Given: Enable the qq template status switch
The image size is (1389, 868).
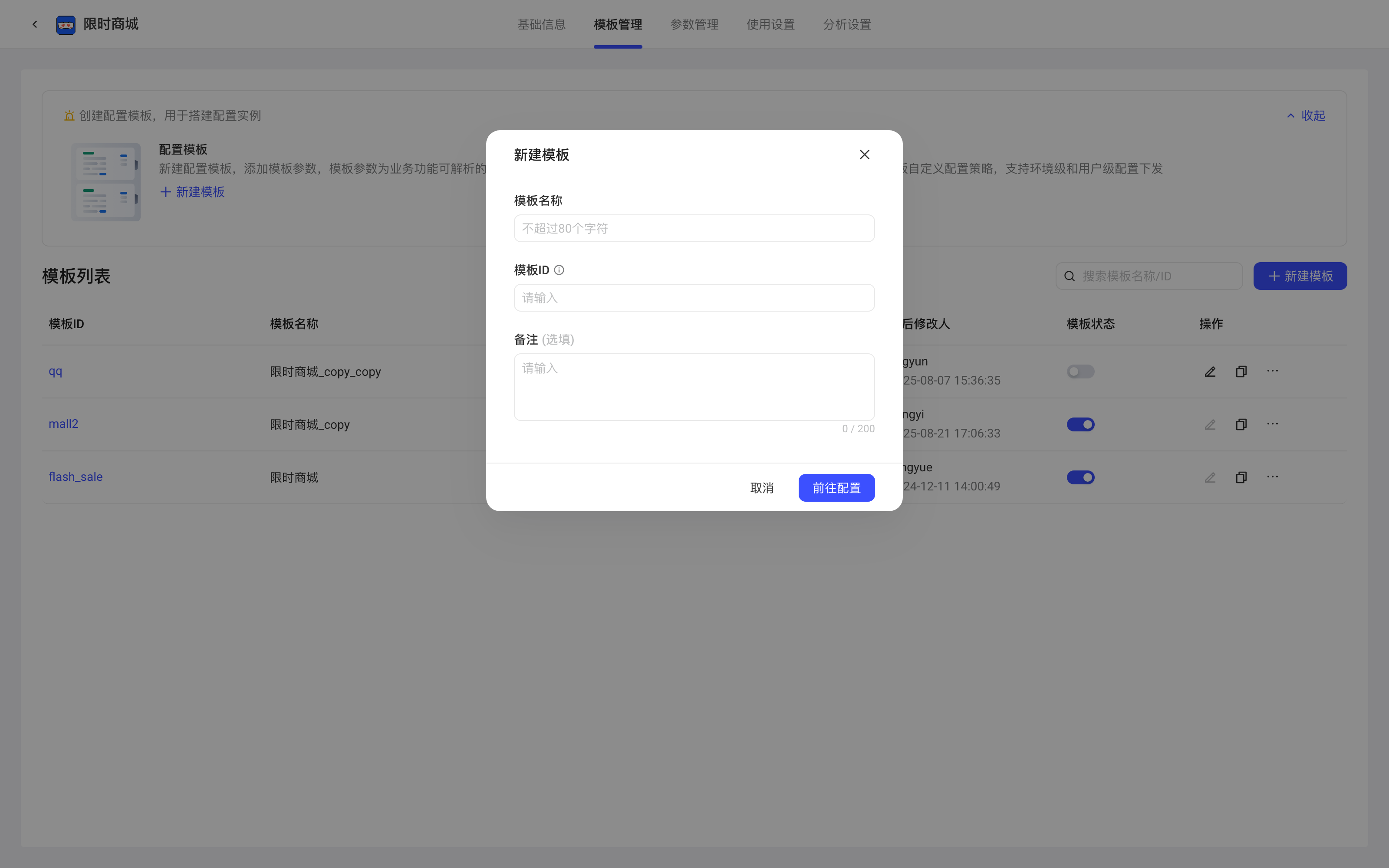Looking at the screenshot, I should (1080, 372).
